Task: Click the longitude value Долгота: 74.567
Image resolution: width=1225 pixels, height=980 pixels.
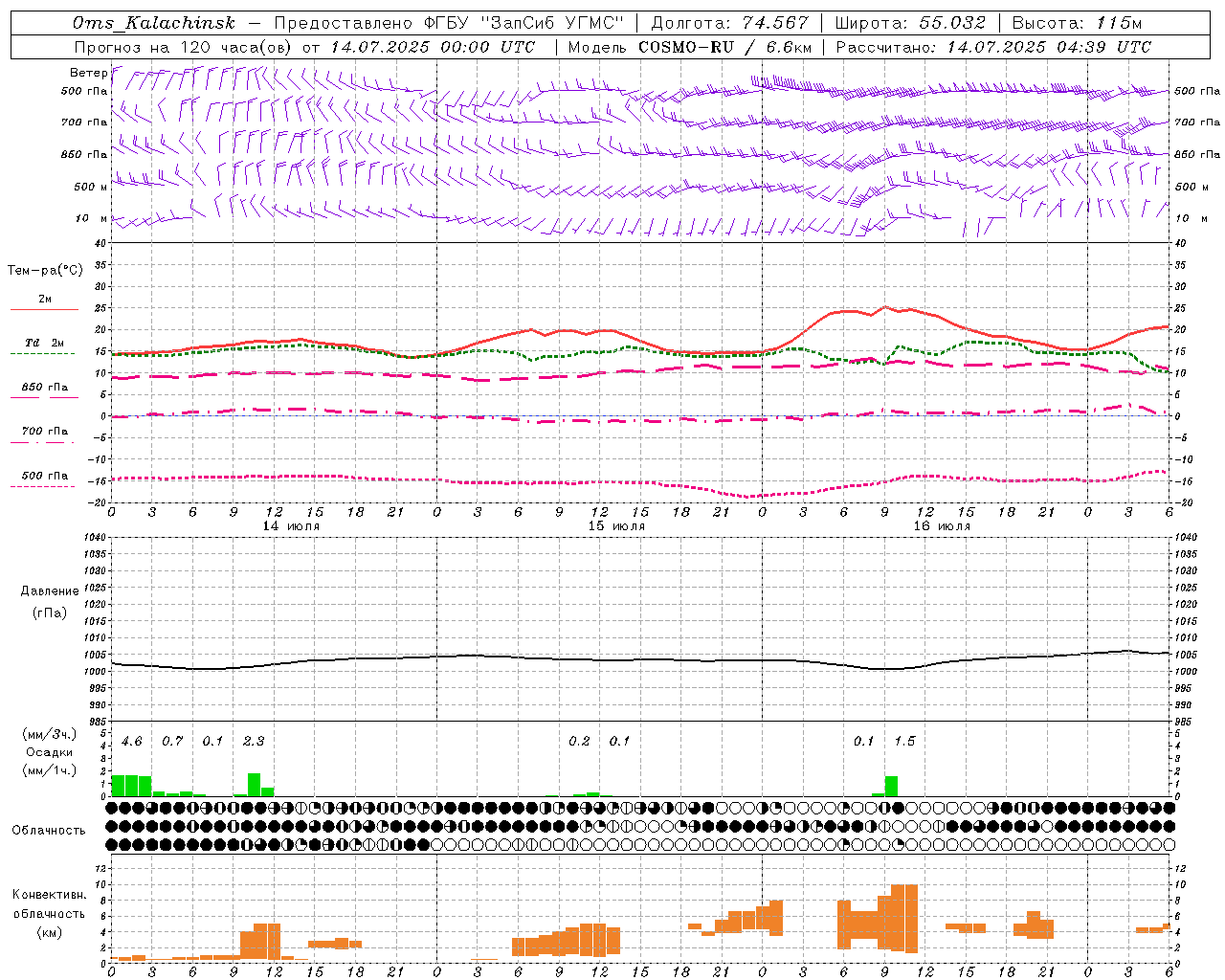Action: [x=729, y=23]
